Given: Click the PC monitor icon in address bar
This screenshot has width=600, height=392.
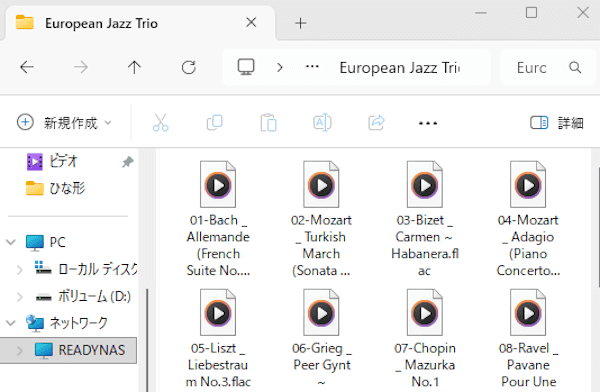Looking at the screenshot, I should click(x=246, y=67).
